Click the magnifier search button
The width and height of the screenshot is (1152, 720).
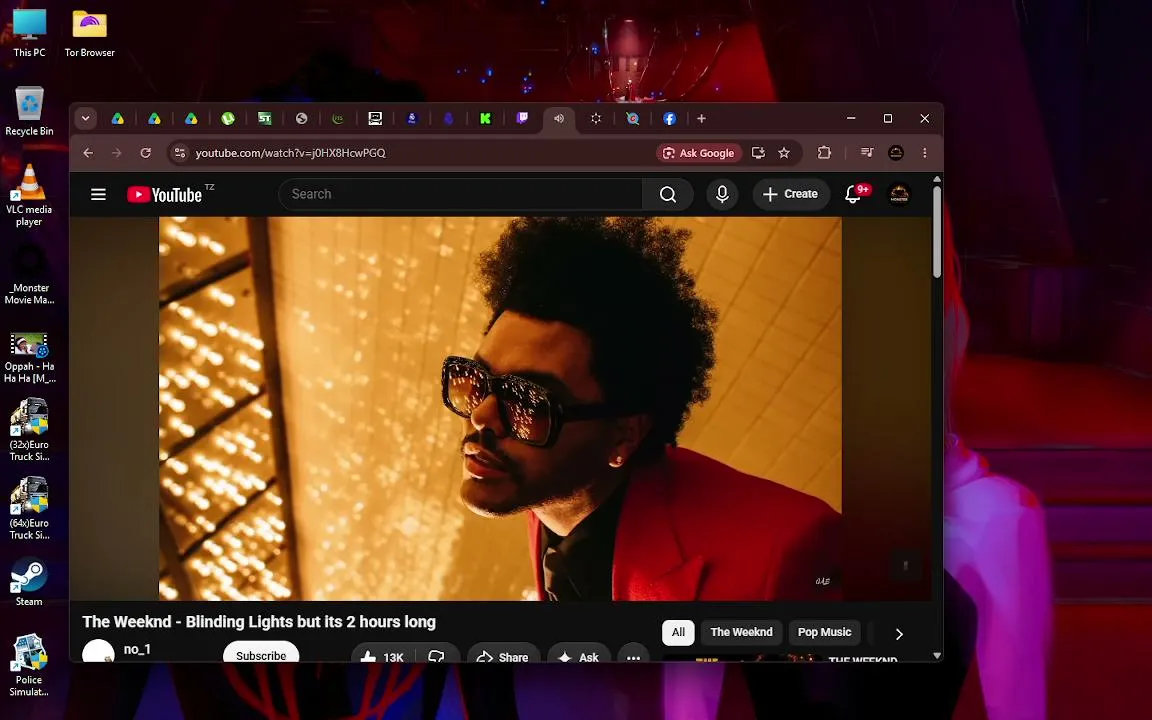click(667, 194)
